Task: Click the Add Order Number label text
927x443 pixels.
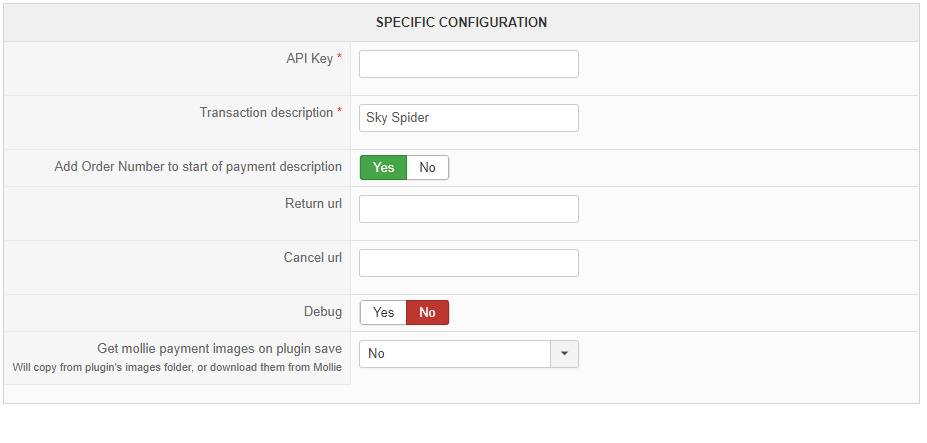Action: click(x=198, y=167)
